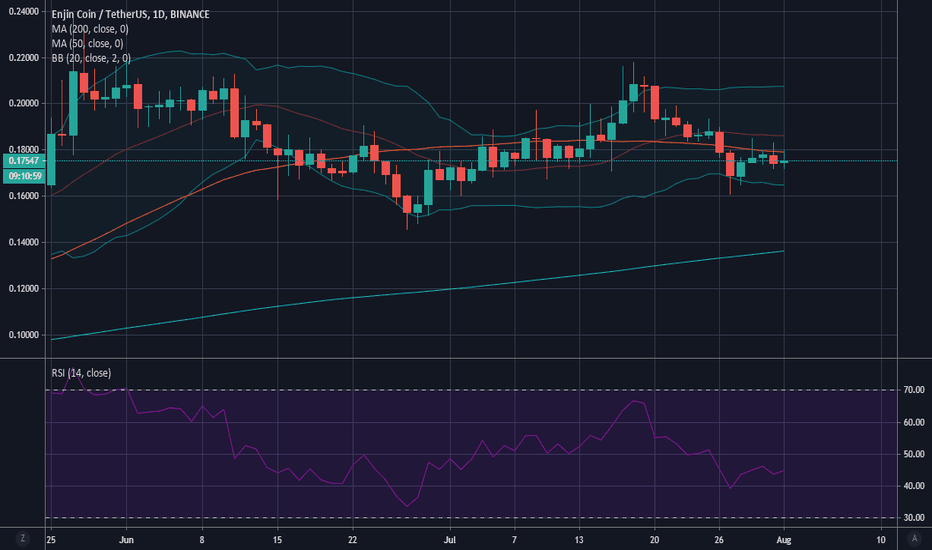932x550 pixels.
Task: Click the 0.10000 price axis label
Action: pos(24,335)
